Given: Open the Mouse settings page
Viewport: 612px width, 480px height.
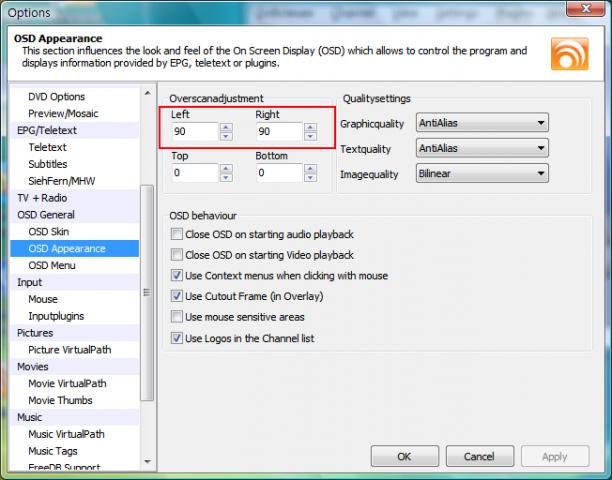Looking at the screenshot, I should (43, 299).
